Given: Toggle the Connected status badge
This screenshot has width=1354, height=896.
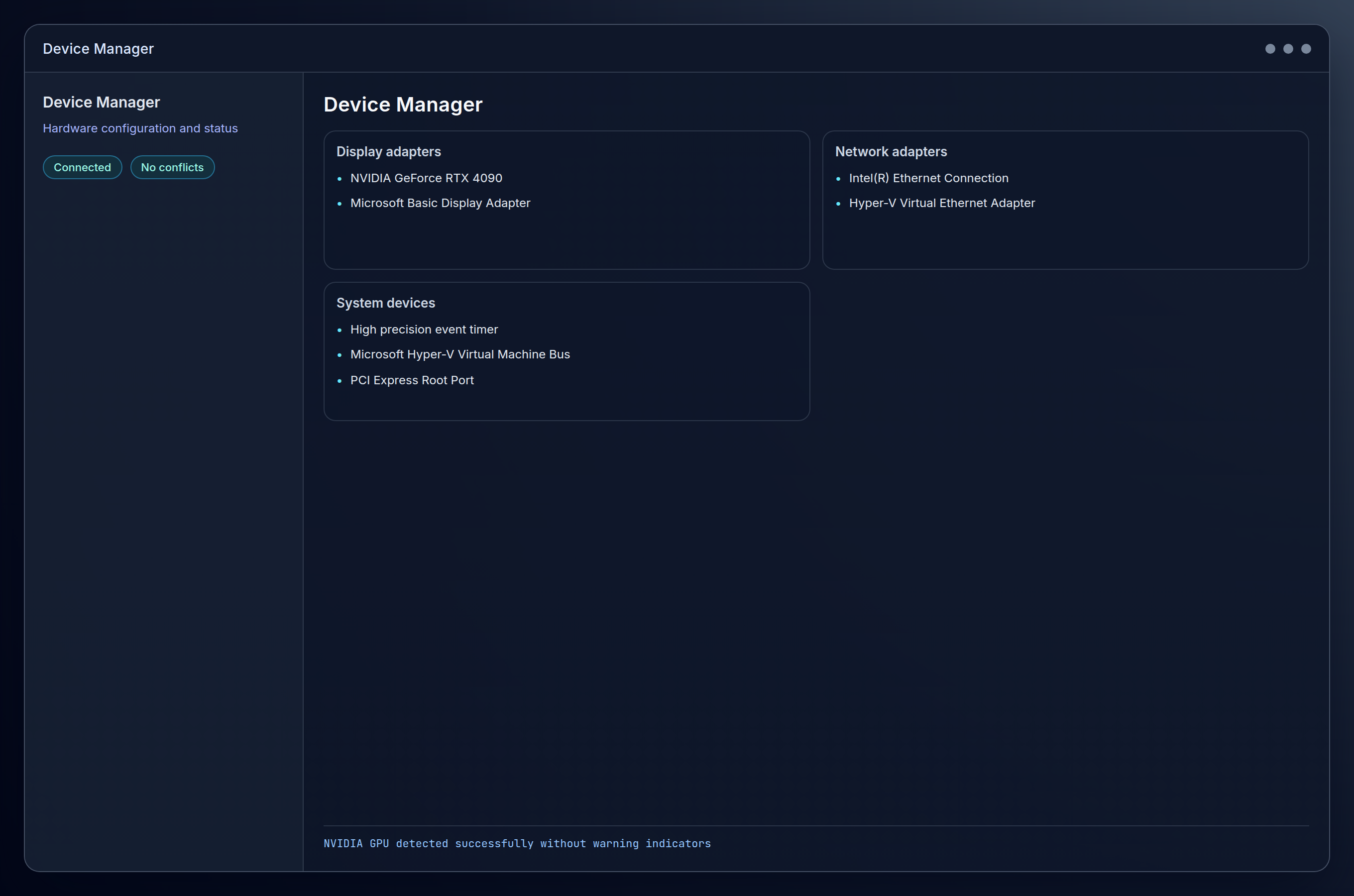Looking at the screenshot, I should (82, 167).
